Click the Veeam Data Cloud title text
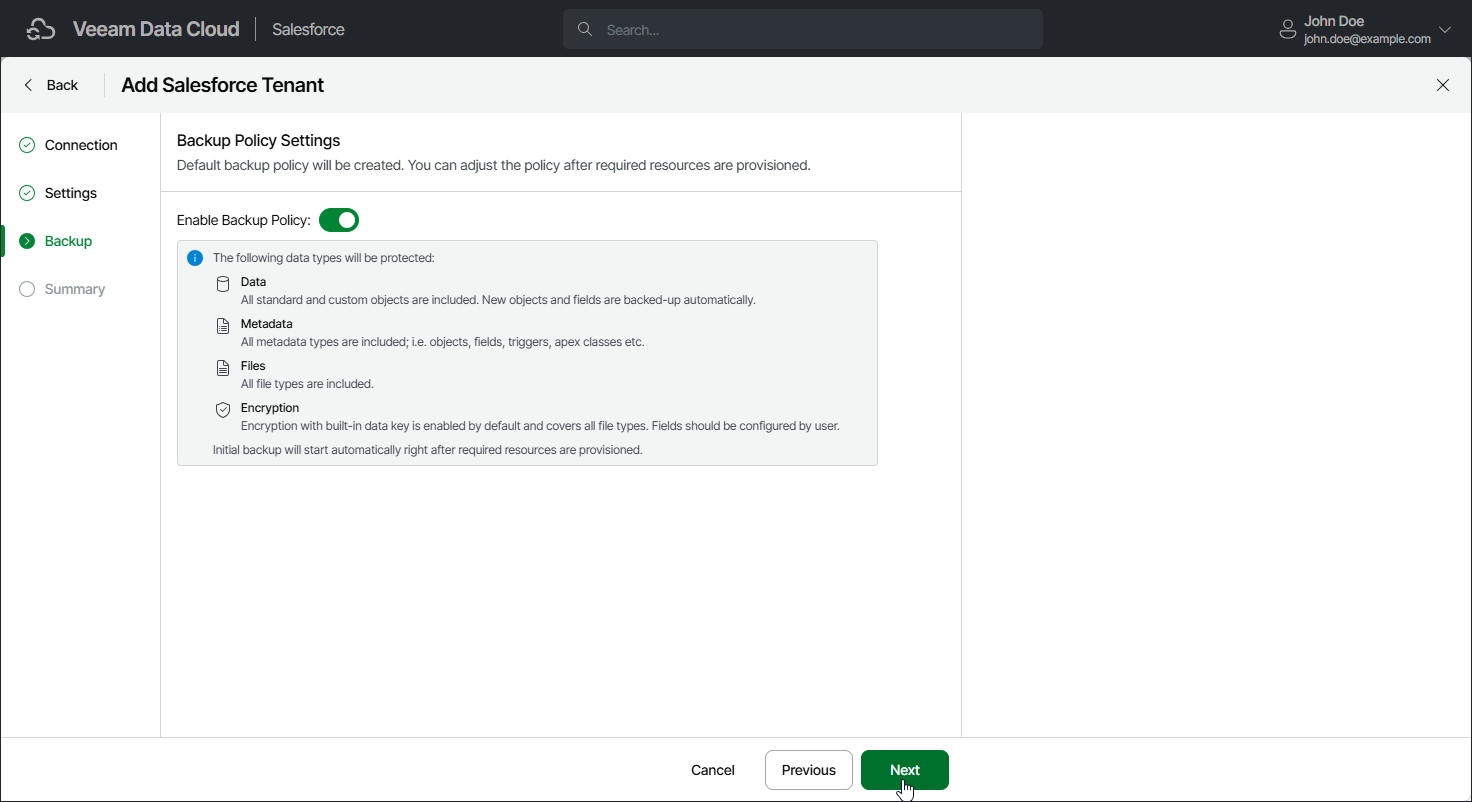Screen dimensions: 1472x802 [x=156, y=29]
